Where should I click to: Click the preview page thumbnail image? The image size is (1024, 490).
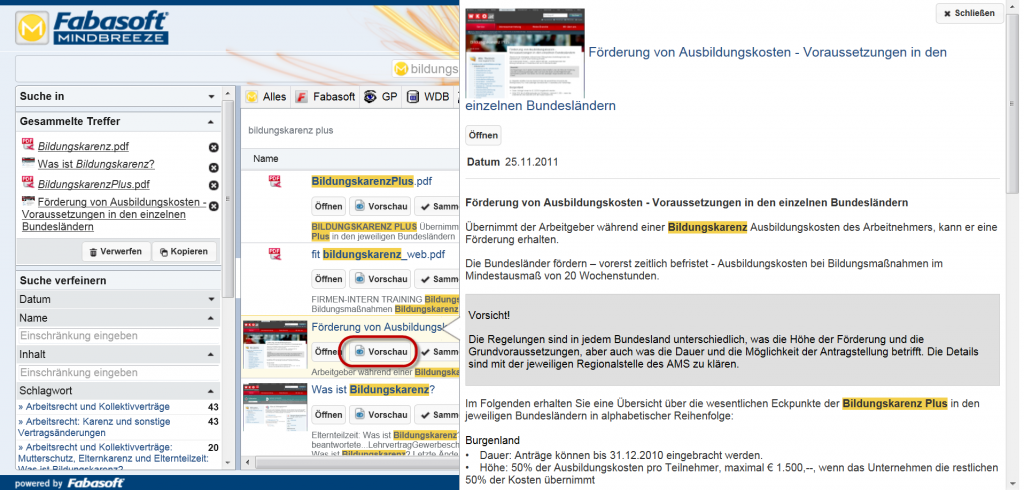pos(525,54)
